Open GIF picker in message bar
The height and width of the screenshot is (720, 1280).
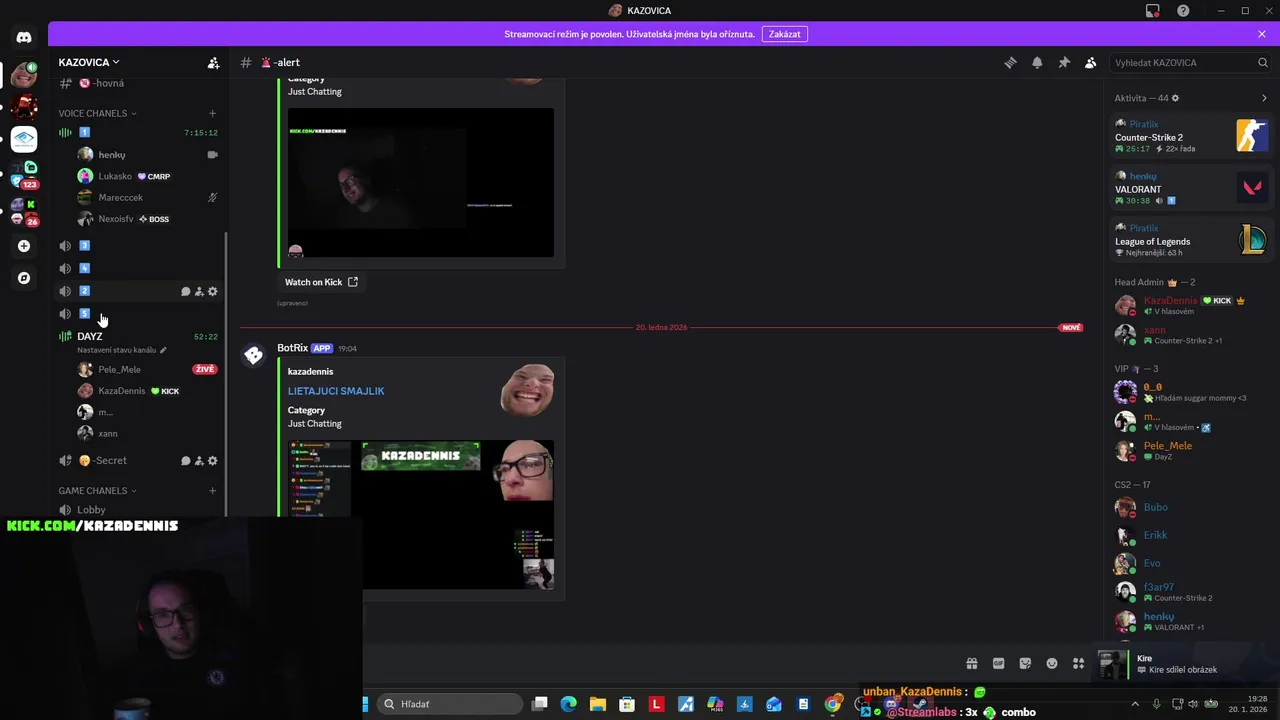[x=998, y=664]
